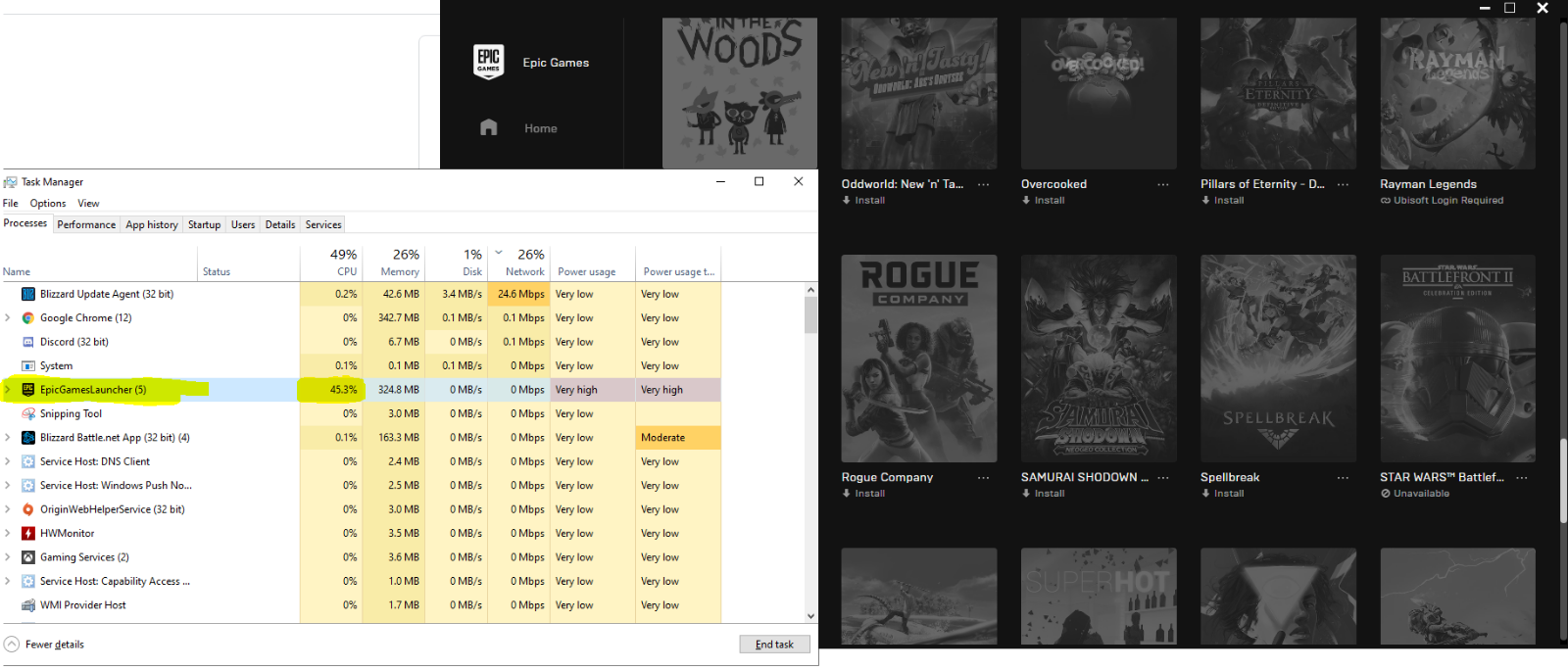
Task: Install Overcooked from the library
Action: point(1043,200)
